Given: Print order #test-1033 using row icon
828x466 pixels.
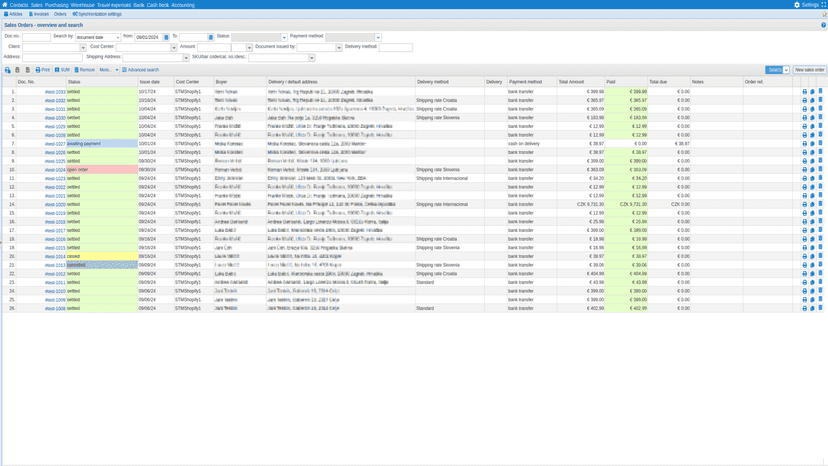Looking at the screenshot, I should [805, 91].
